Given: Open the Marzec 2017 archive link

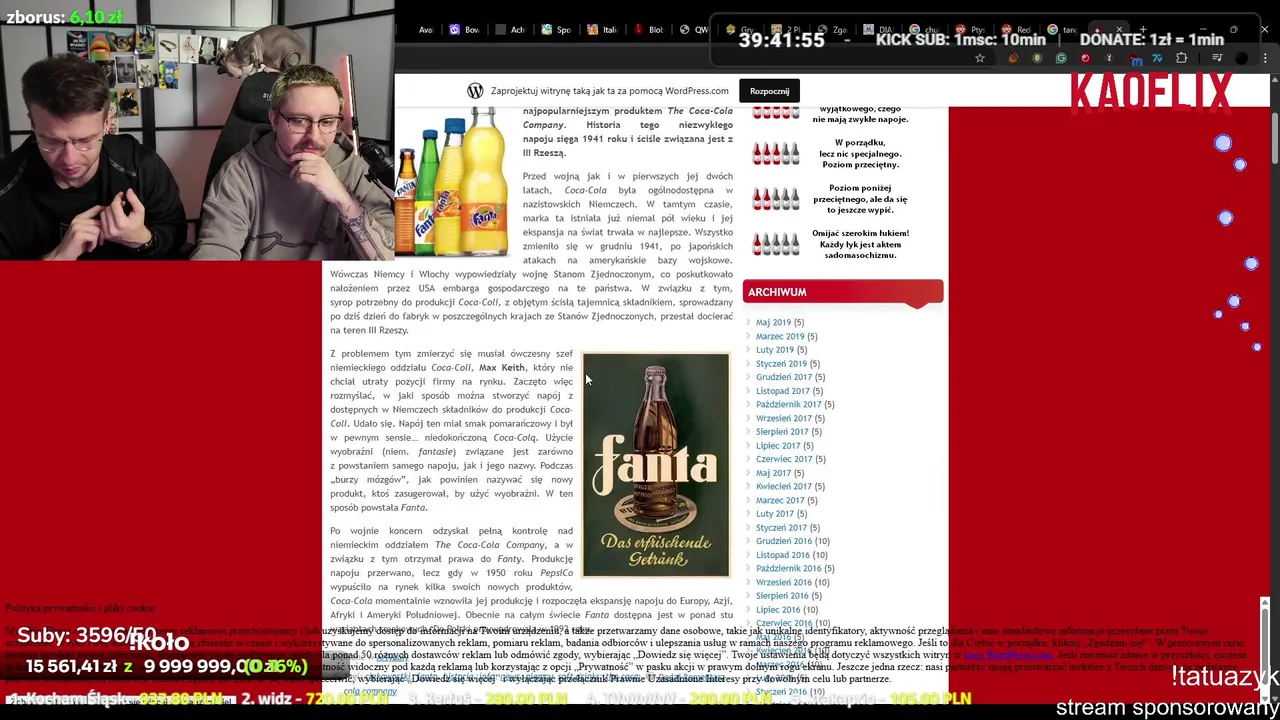Looking at the screenshot, I should pyautogui.click(x=780, y=501).
